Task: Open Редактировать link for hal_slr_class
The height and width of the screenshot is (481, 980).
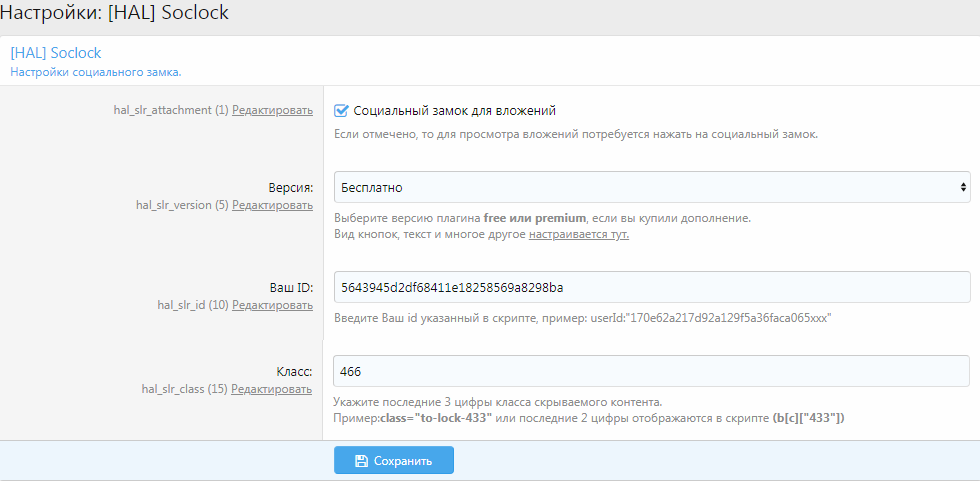Action: coord(272,389)
